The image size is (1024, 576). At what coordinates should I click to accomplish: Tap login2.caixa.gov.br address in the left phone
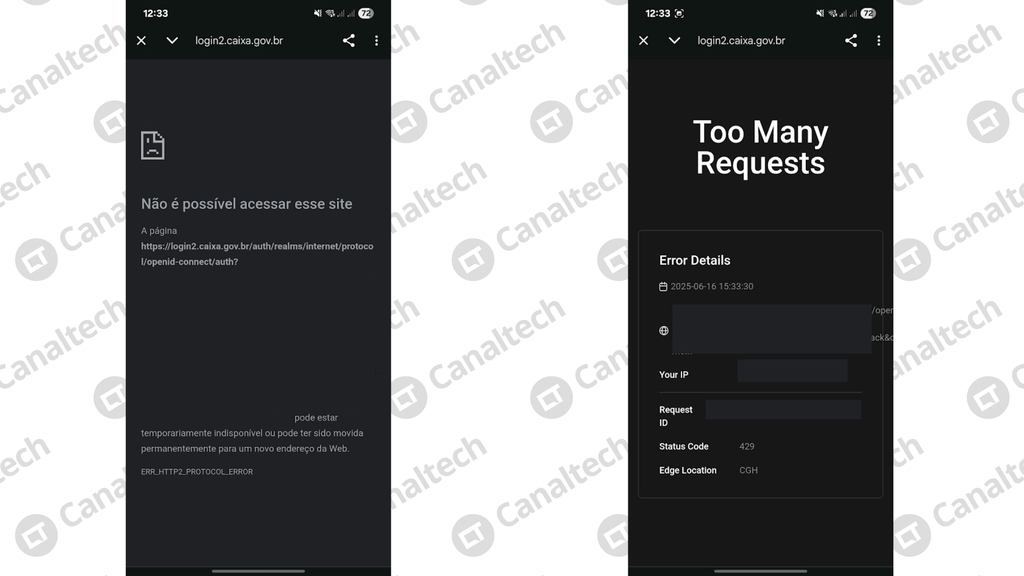coord(239,40)
